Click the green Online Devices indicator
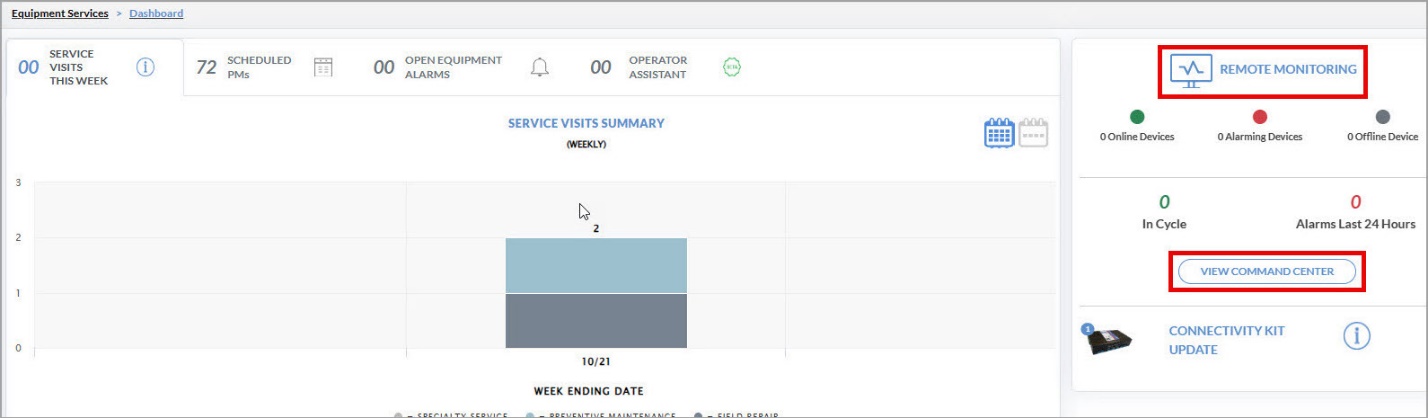Image resolution: width=1428 pixels, height=418 pixels. coord(1137,117)
